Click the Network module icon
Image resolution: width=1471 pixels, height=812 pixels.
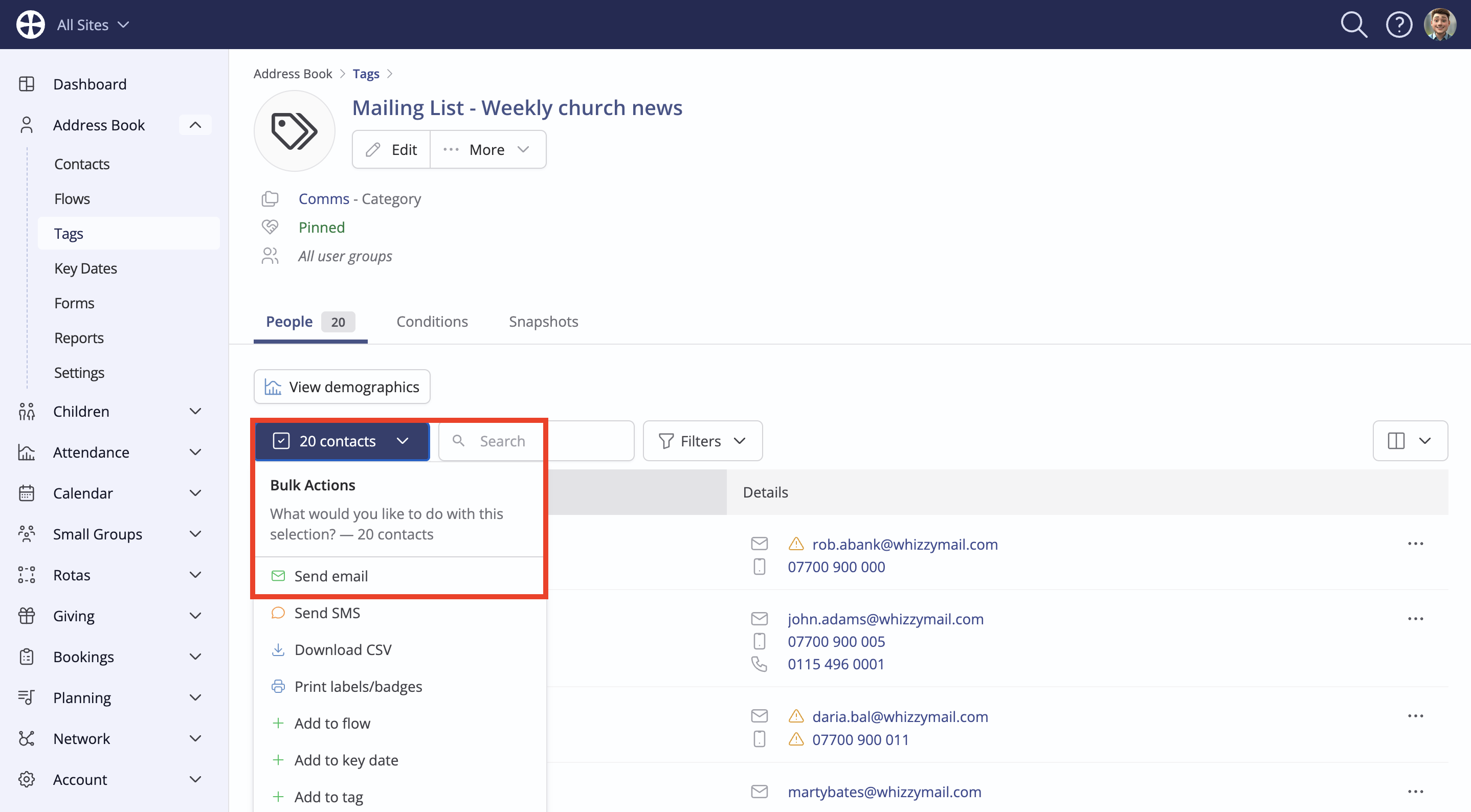coord(27,738)
